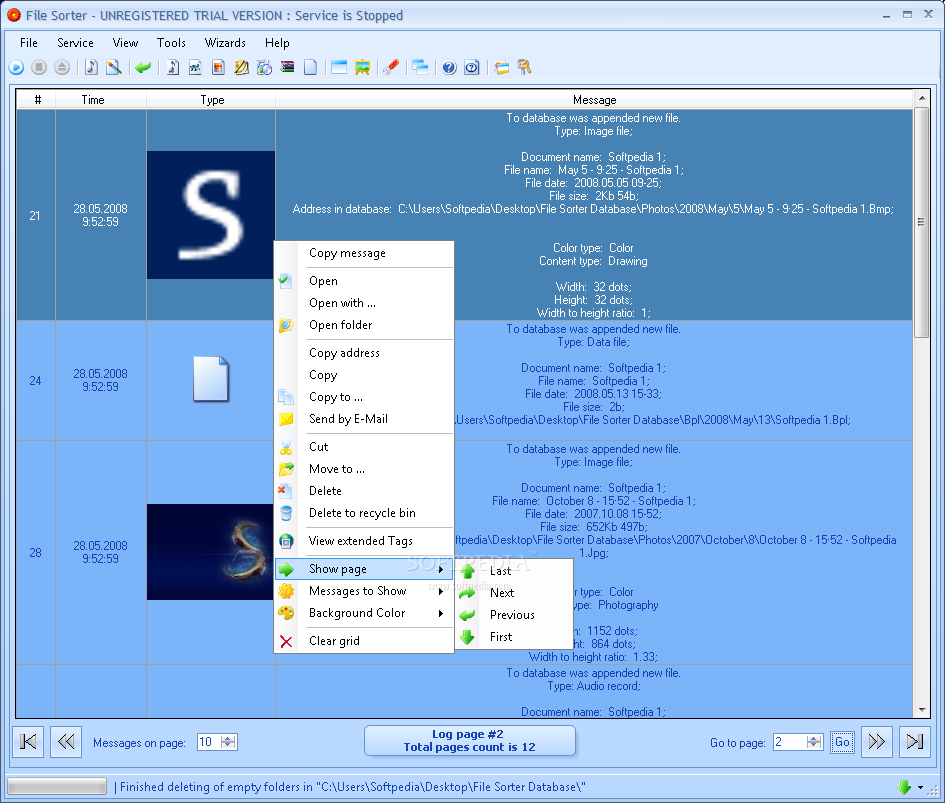The width and height of the screenshot is (945, 803).
Task: Click the first music note document icon
Action: pos(91,68)
